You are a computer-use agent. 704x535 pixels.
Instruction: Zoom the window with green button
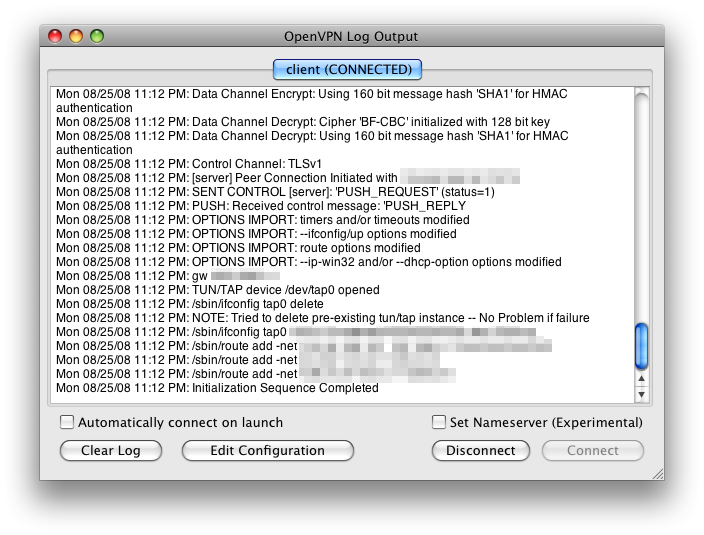tap(97, 36)
